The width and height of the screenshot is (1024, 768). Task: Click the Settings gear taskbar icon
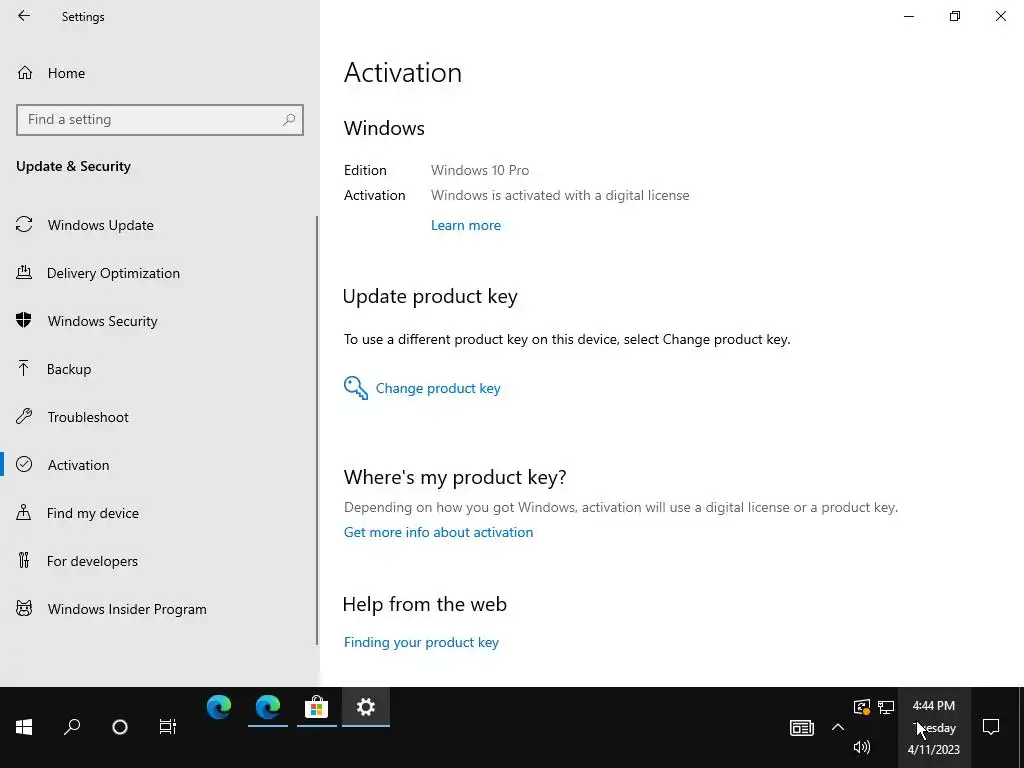[x=366, y=707]
